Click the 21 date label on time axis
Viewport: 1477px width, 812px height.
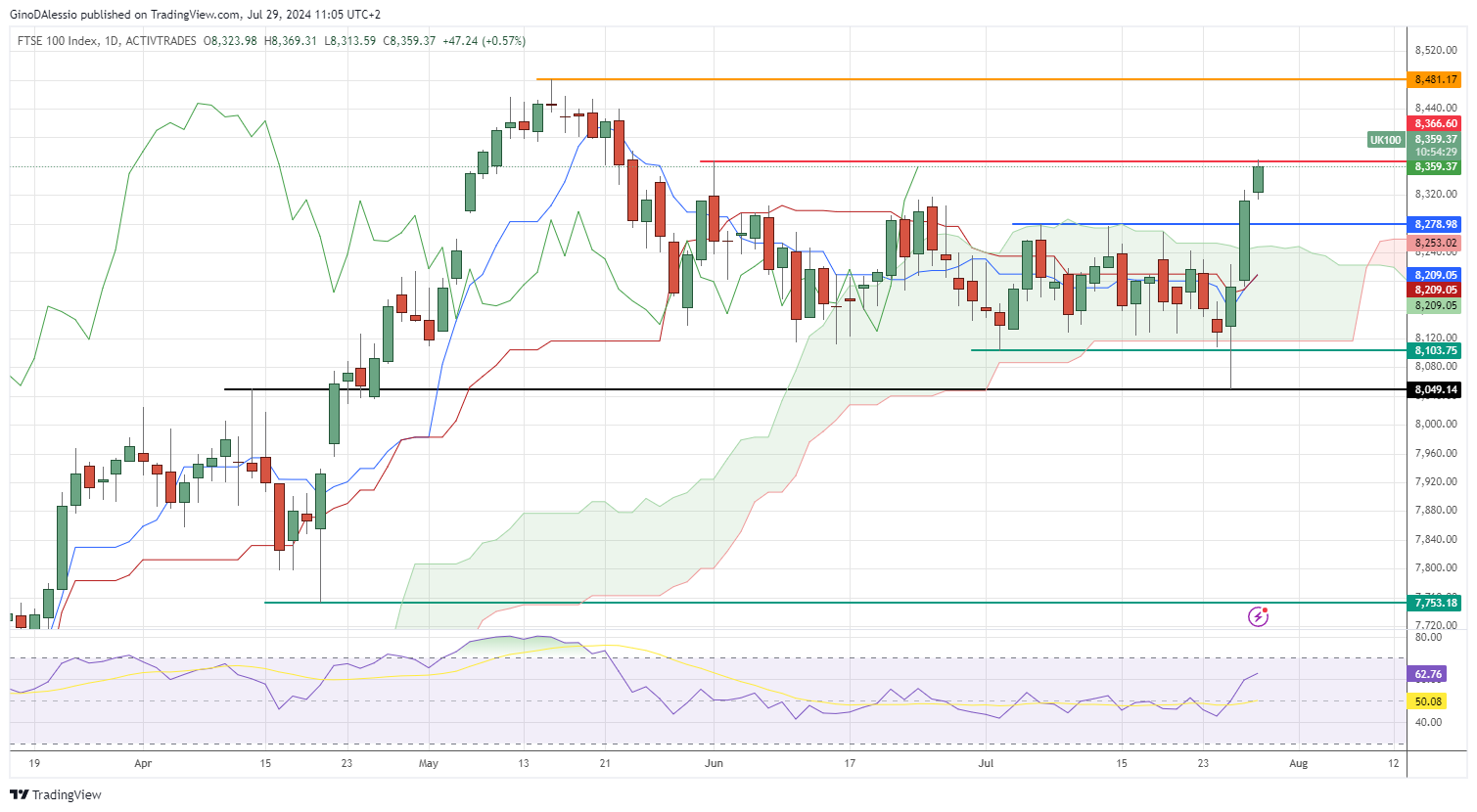605,763
